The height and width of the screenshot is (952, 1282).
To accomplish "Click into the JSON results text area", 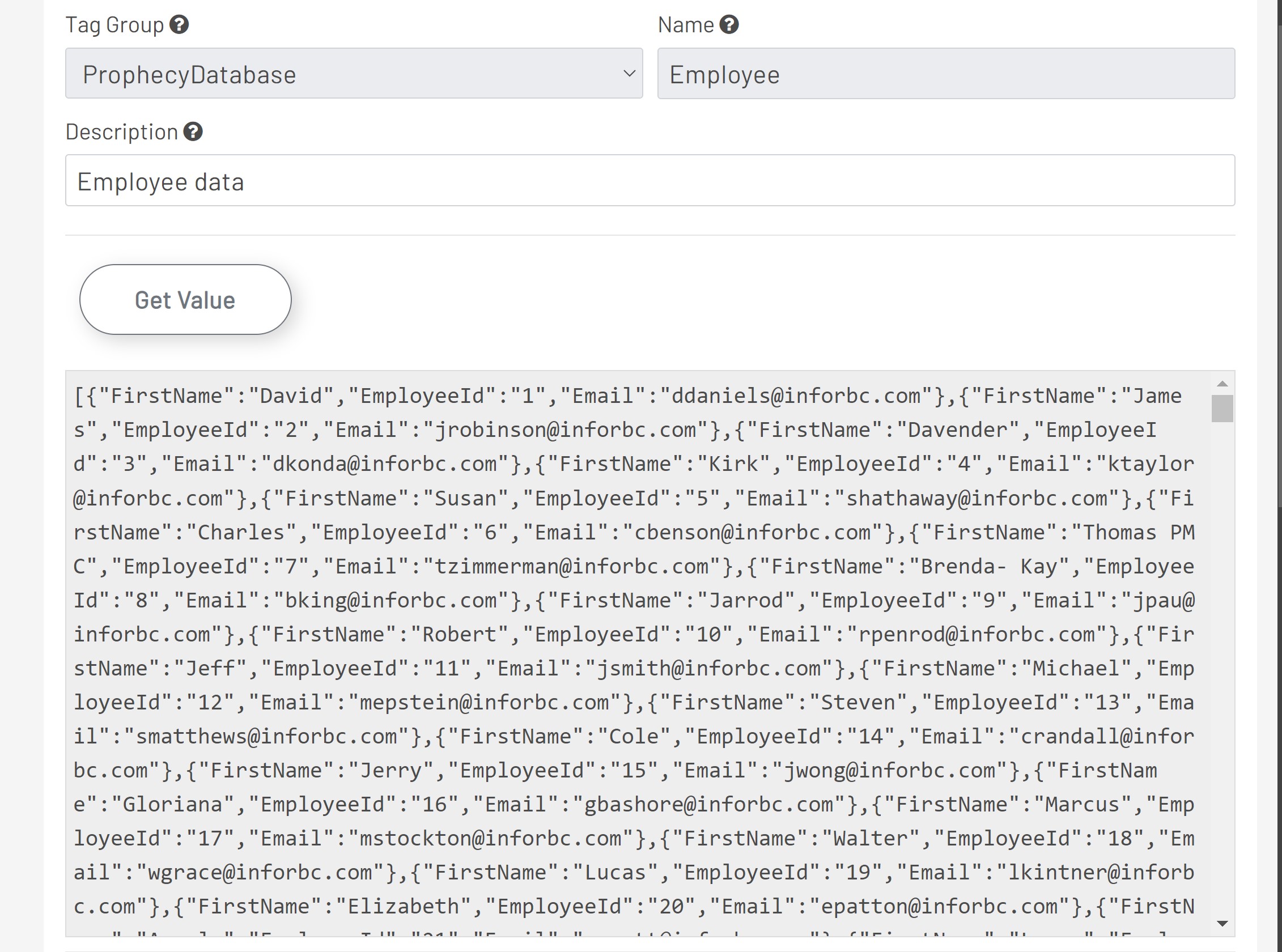I will [x=634, y=634].
